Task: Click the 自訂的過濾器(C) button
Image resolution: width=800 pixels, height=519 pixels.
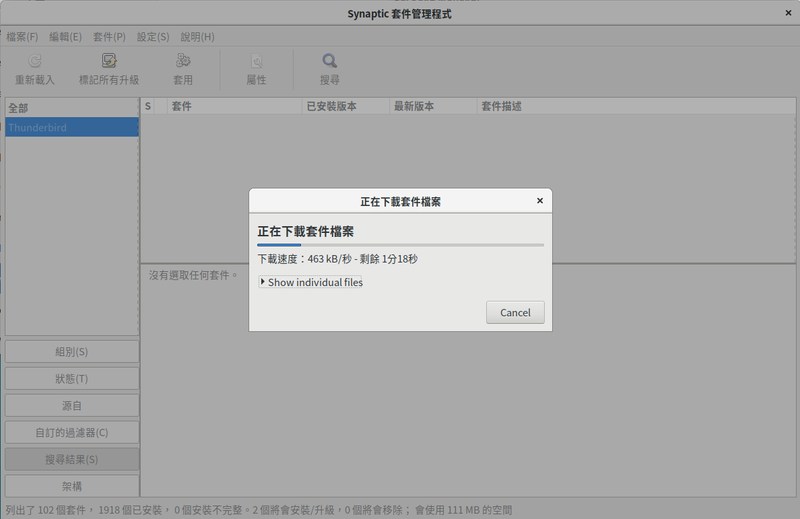Action: [72, 433]
